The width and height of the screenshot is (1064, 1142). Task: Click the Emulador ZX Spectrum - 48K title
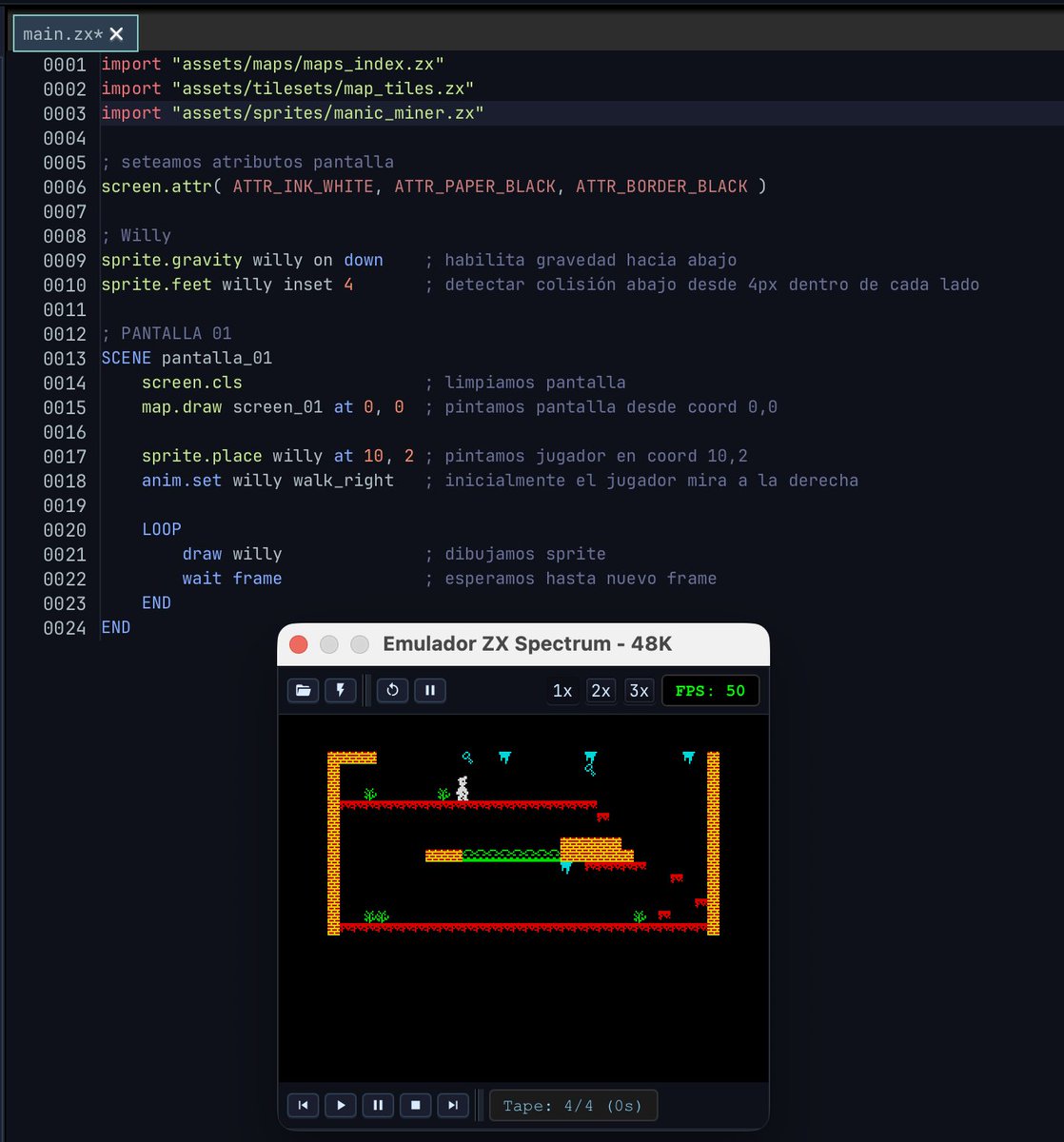(x=527, y=644)
